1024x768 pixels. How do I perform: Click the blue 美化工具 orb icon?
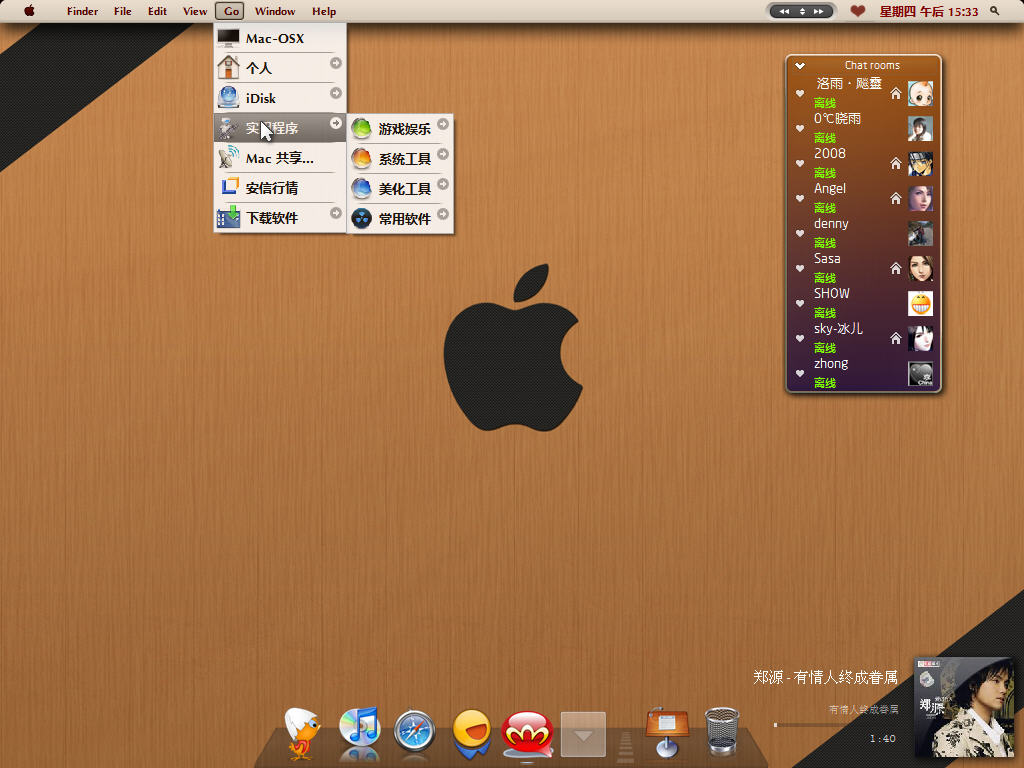tap(361, 189)
